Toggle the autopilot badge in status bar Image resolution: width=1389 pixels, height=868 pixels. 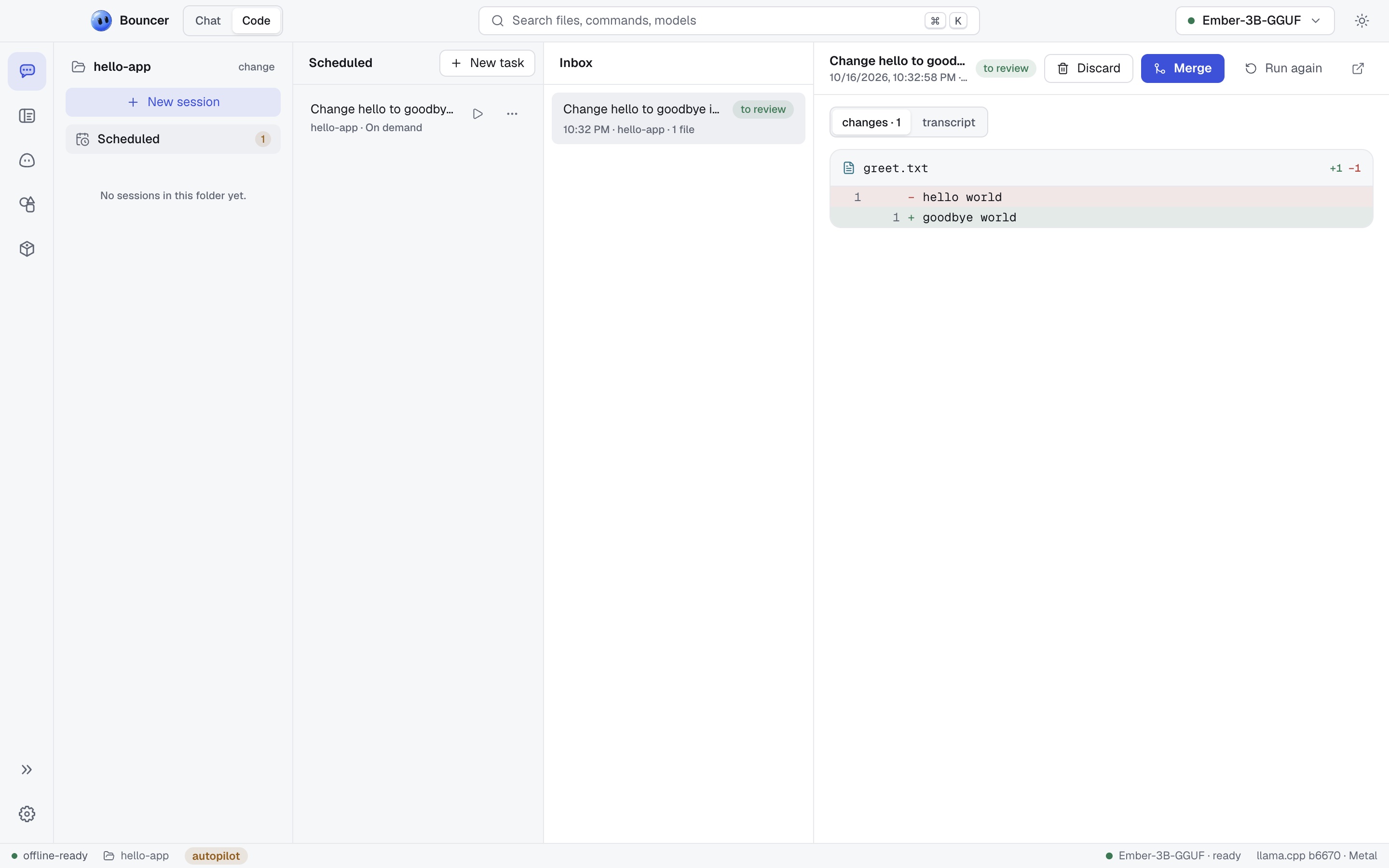point(216,856)
